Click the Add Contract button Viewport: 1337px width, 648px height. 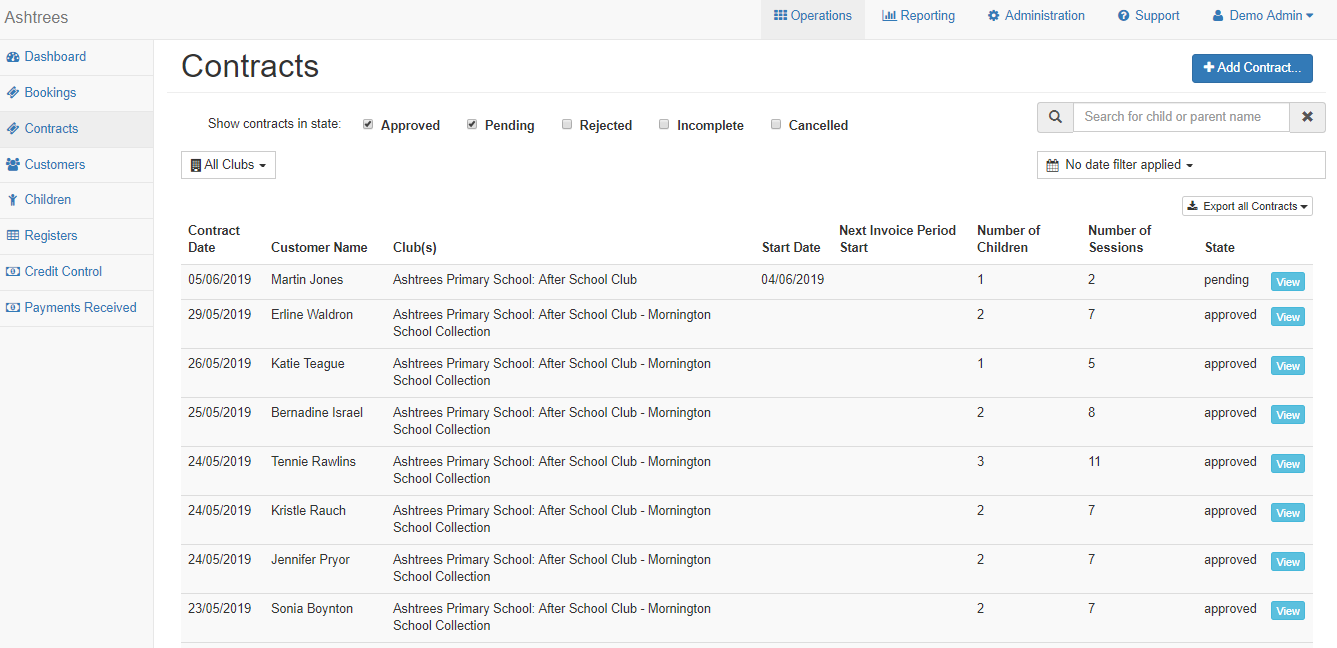(1252, 68)
